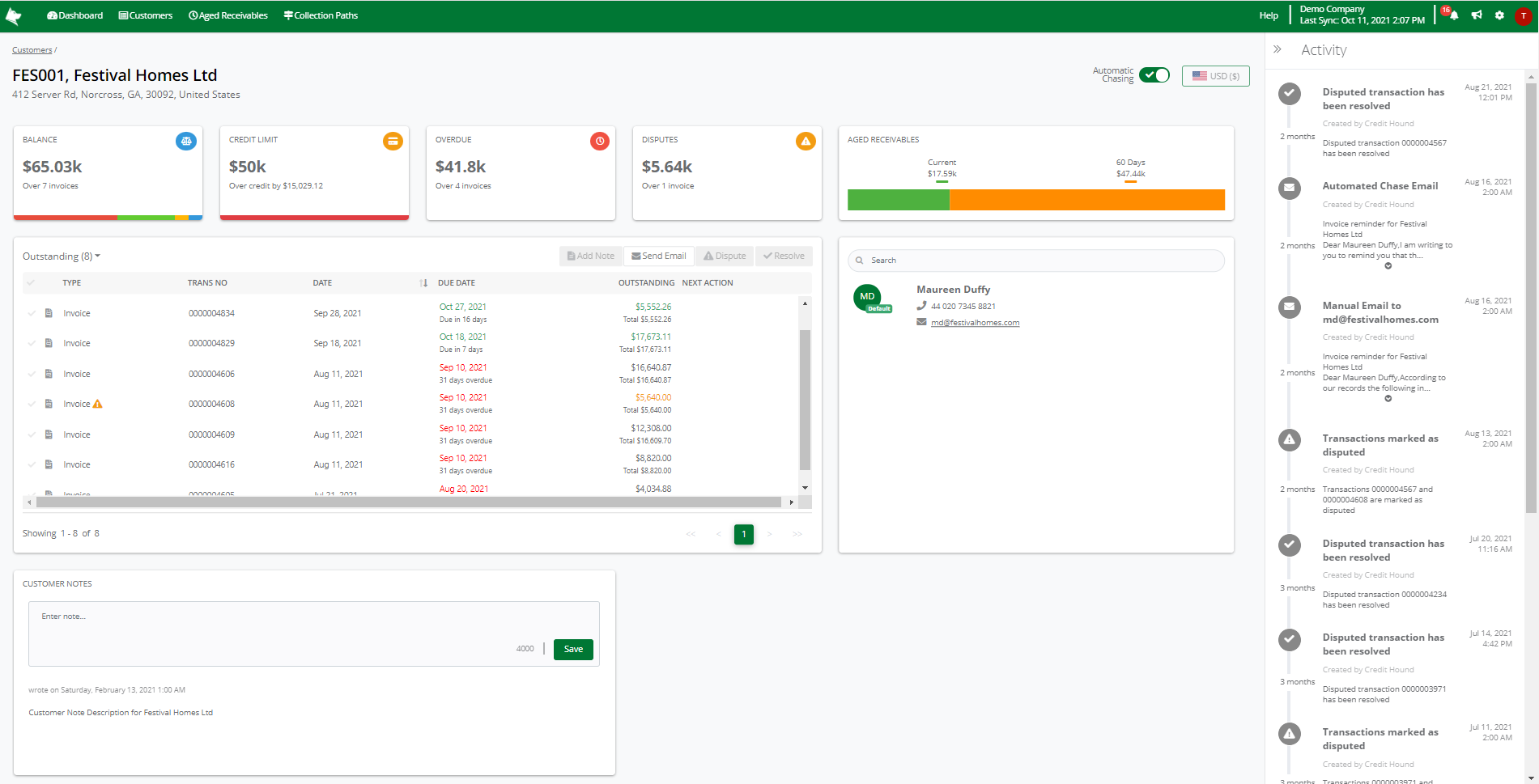This screenshot has width=1539, height=784.
Task: Click the green Current aged receivables bar
Action: coord(899,200)
